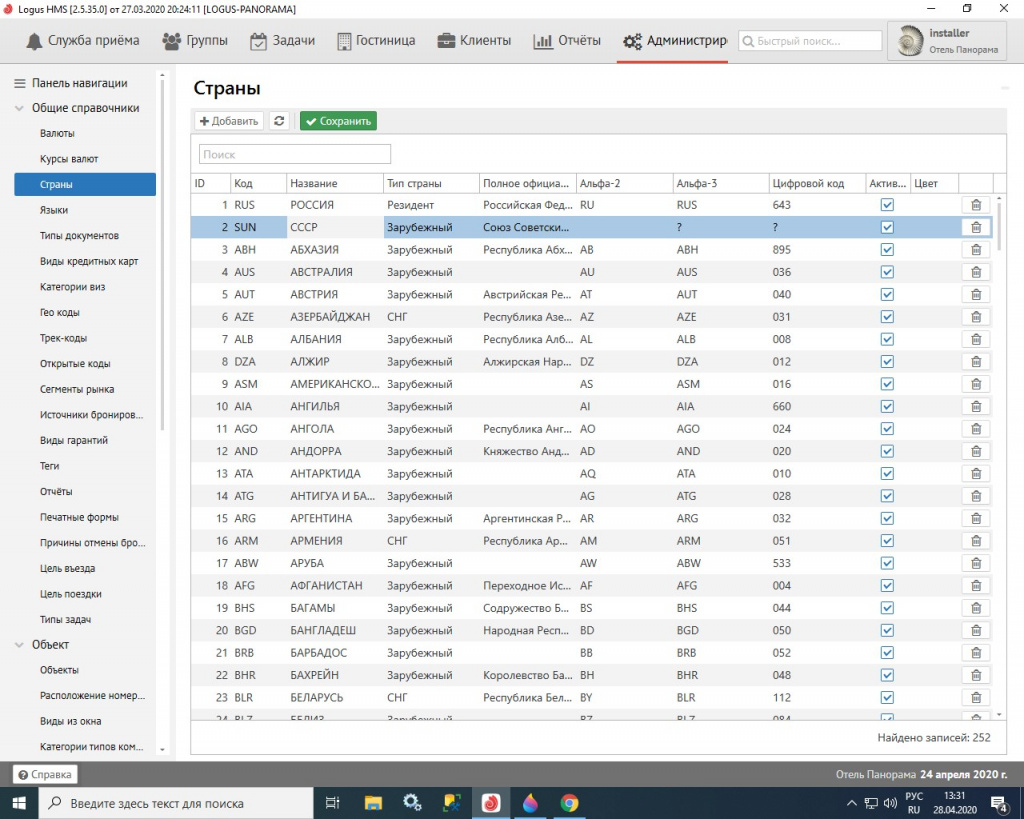Open Служба приёма menu
This screenshot has height=819, width=1024.
point(83,40)
